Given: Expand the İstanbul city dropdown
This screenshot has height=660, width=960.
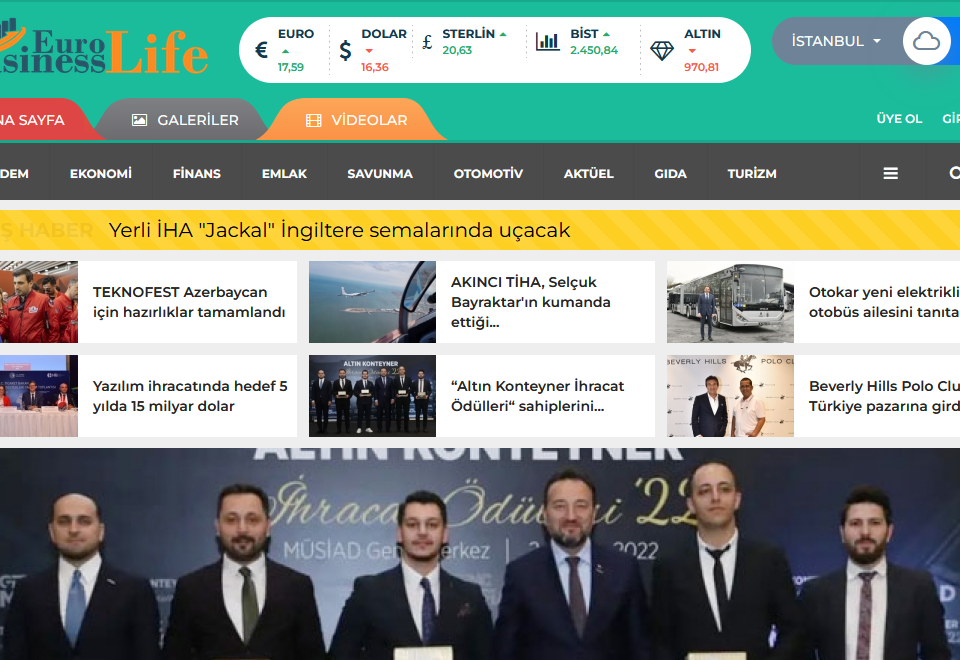Looking at the screenshot, I should click(836, 42).
